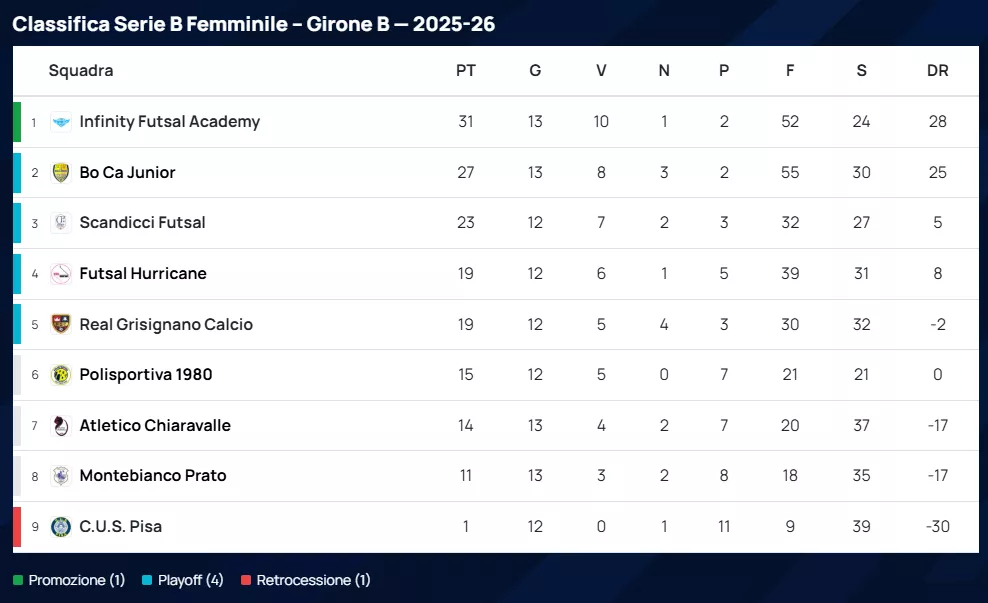Screen dimensions: 988x603
Task: Open the Infinity Futsal Academy team link
Action: pyautogui.click(x=169, y=122)
